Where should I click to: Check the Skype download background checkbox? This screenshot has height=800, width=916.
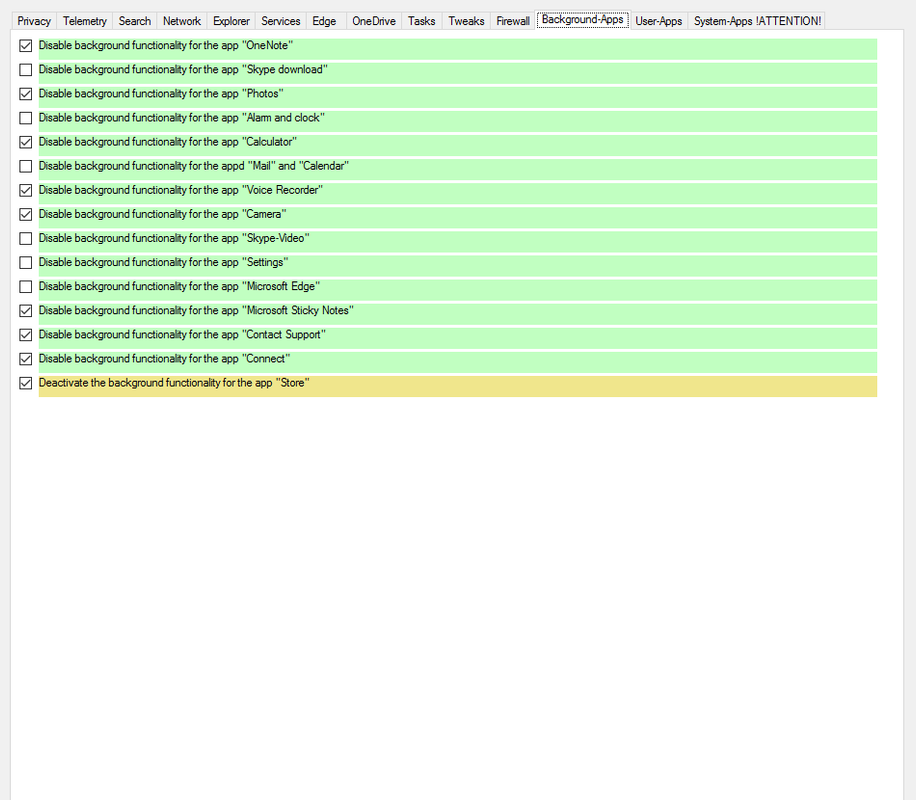pyautogui.click(x=26, y=70)
